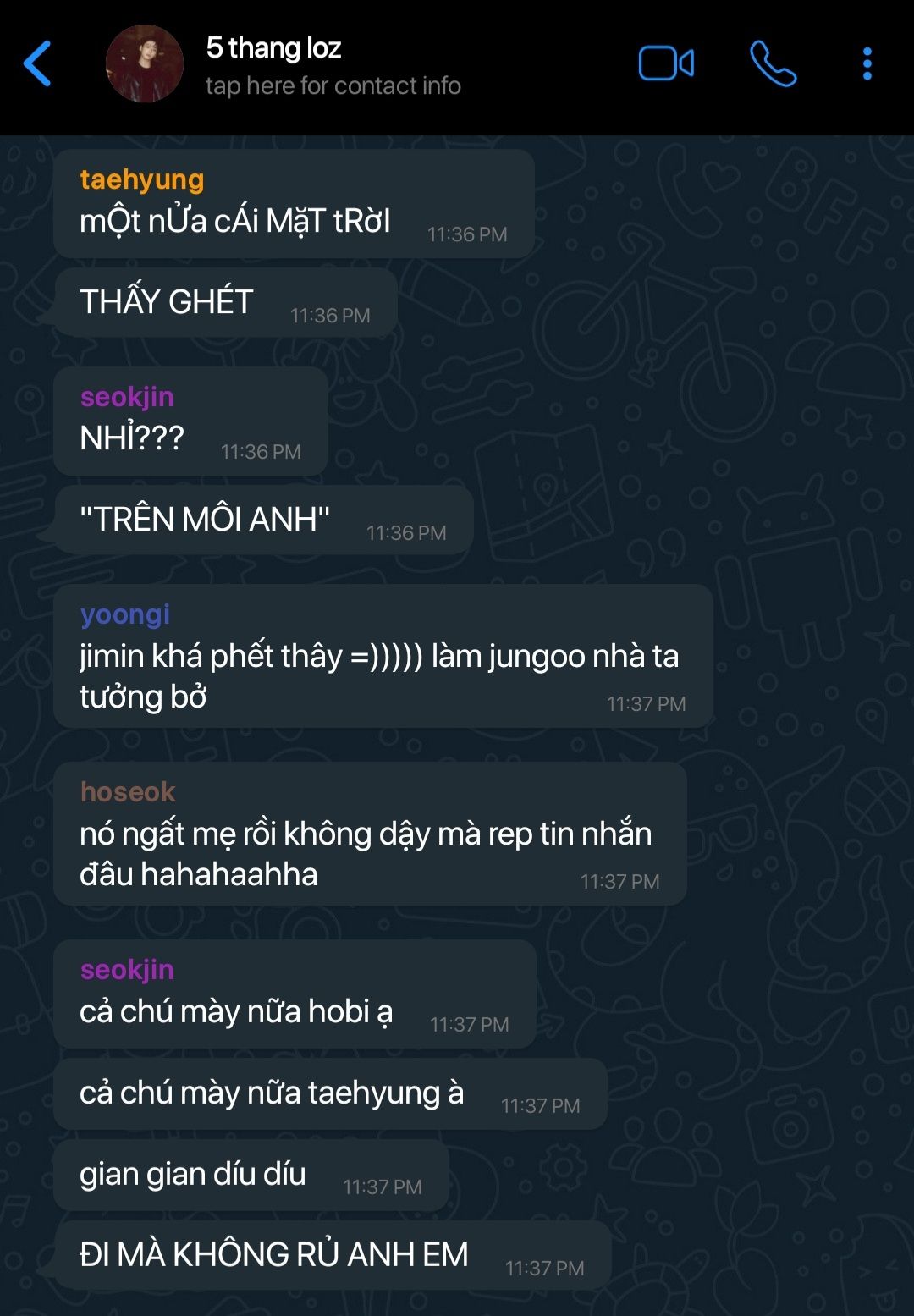Tap sender name hoseok
914x1316 pixels.
pyautogui.click(x=128, y=792)
